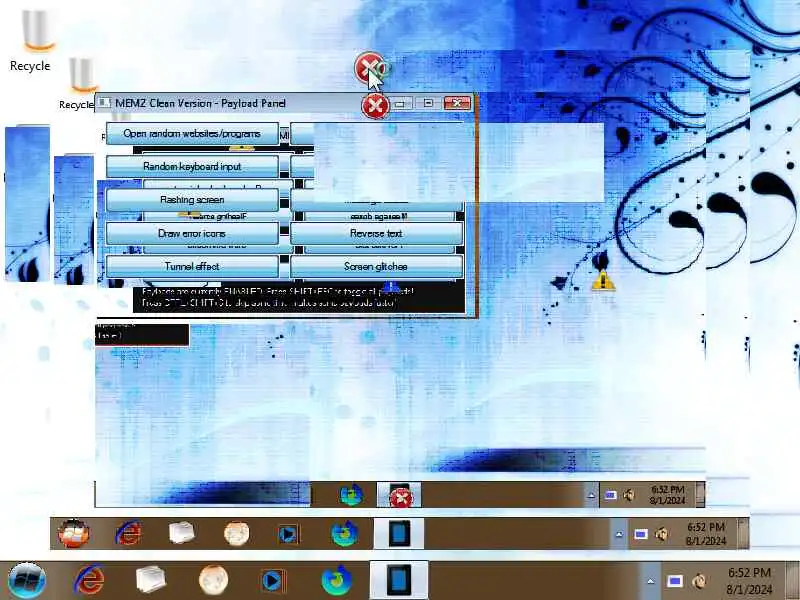
Task: Open the Windows Start menu orb
Action: pyautogui.click(x=27, y=581)
